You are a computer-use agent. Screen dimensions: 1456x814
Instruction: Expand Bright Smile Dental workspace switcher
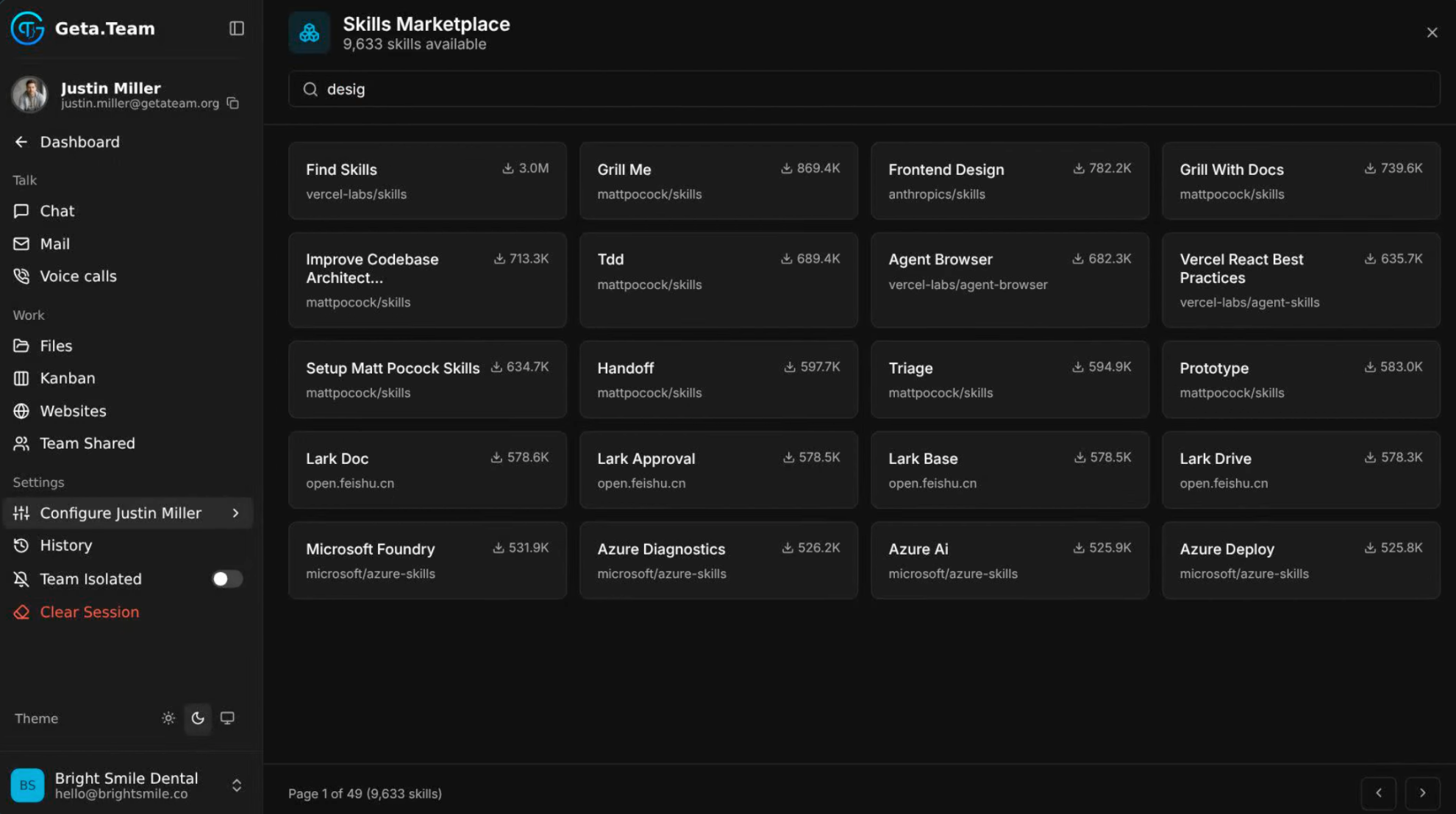(x=236, y=785)
